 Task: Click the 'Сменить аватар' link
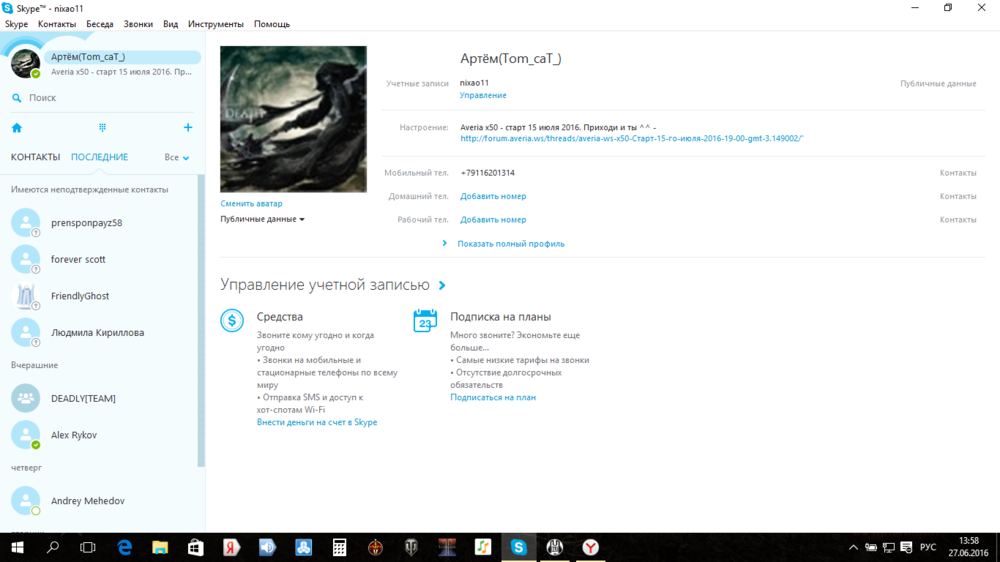click(x=251, y=204)
